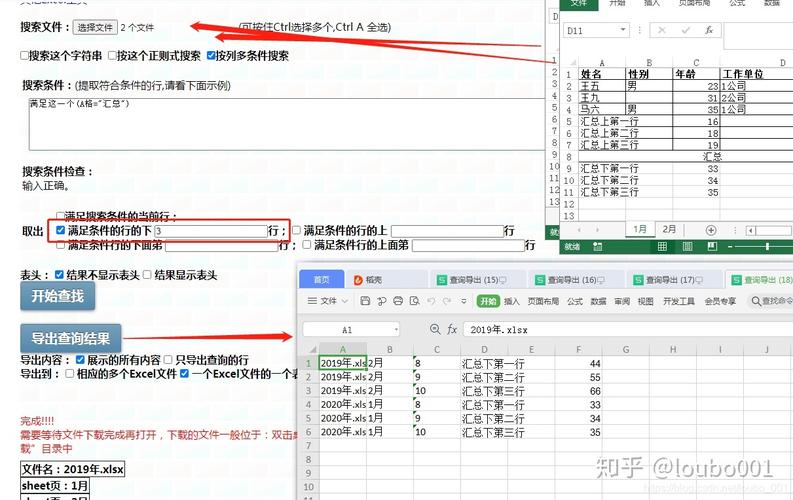The image size is (793, 500).
Task: Click the 满足条件的行的下 rows input
Action: 211,232
